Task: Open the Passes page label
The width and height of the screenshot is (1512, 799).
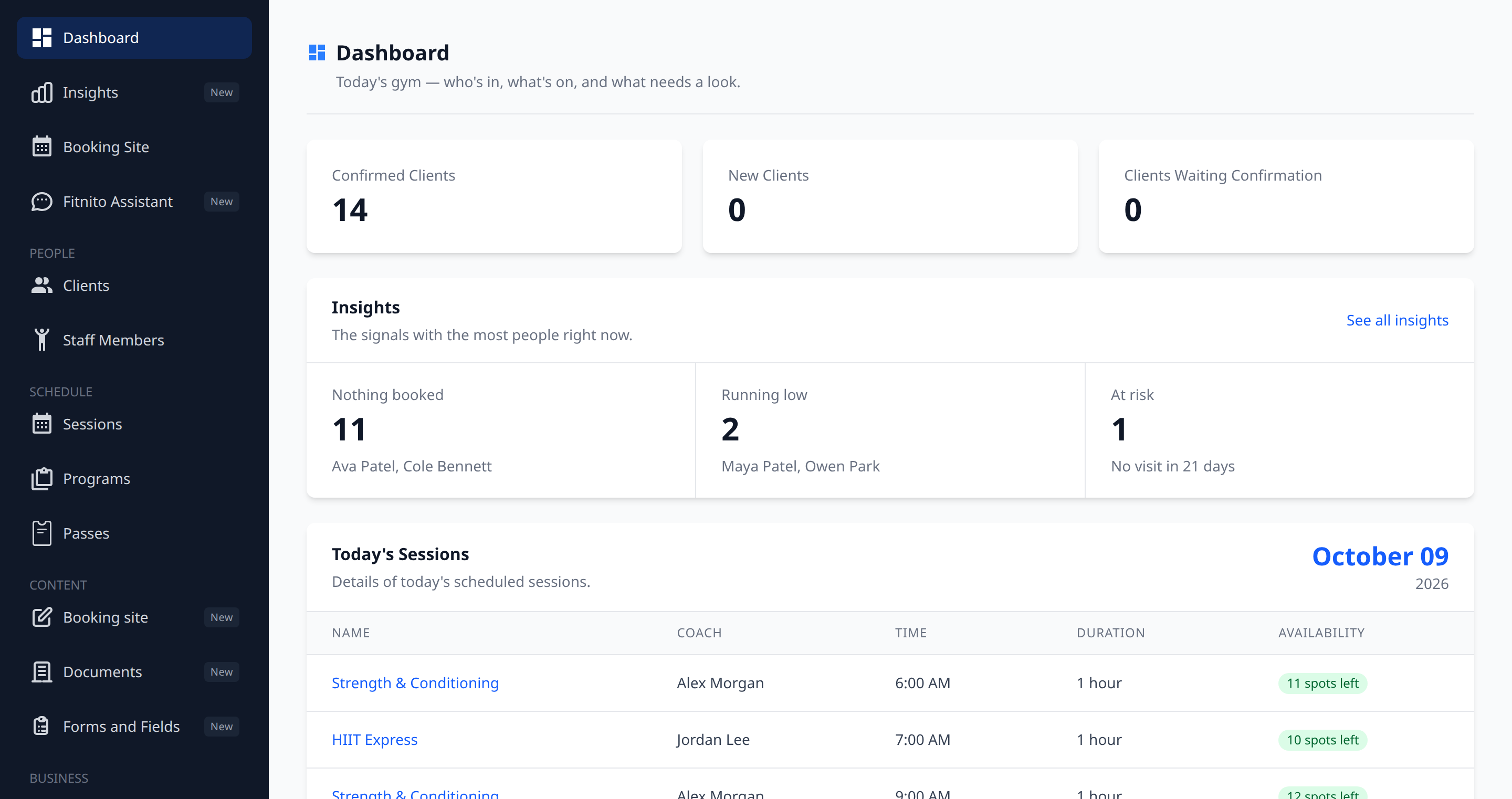Action: tap(86, 533)
